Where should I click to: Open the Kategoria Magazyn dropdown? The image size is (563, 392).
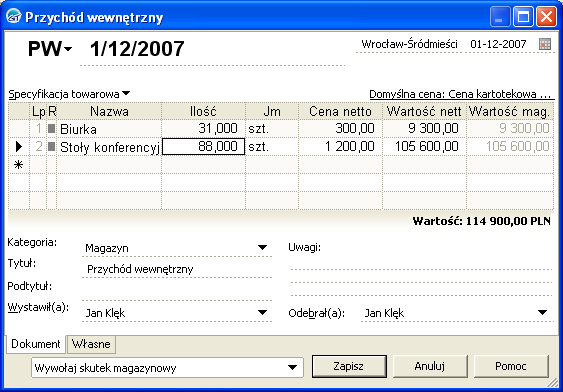tap(262, 247)
